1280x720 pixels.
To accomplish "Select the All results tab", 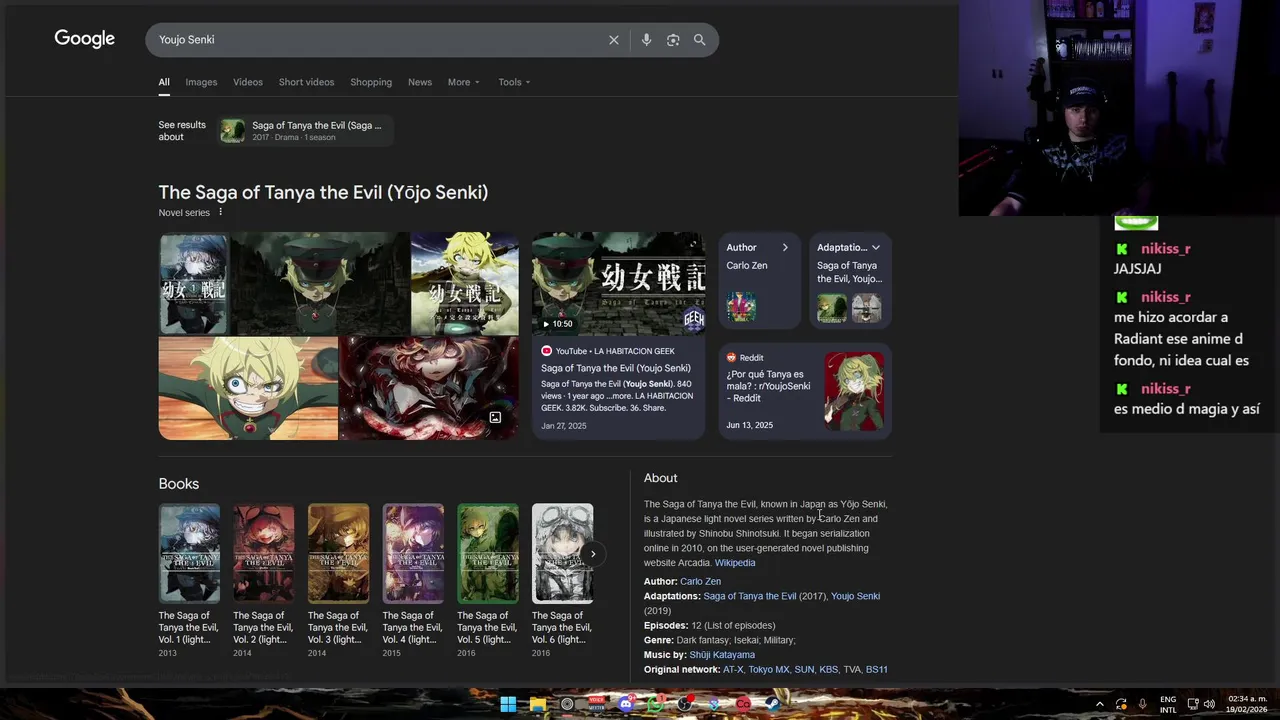I will (x=164, y=82).
